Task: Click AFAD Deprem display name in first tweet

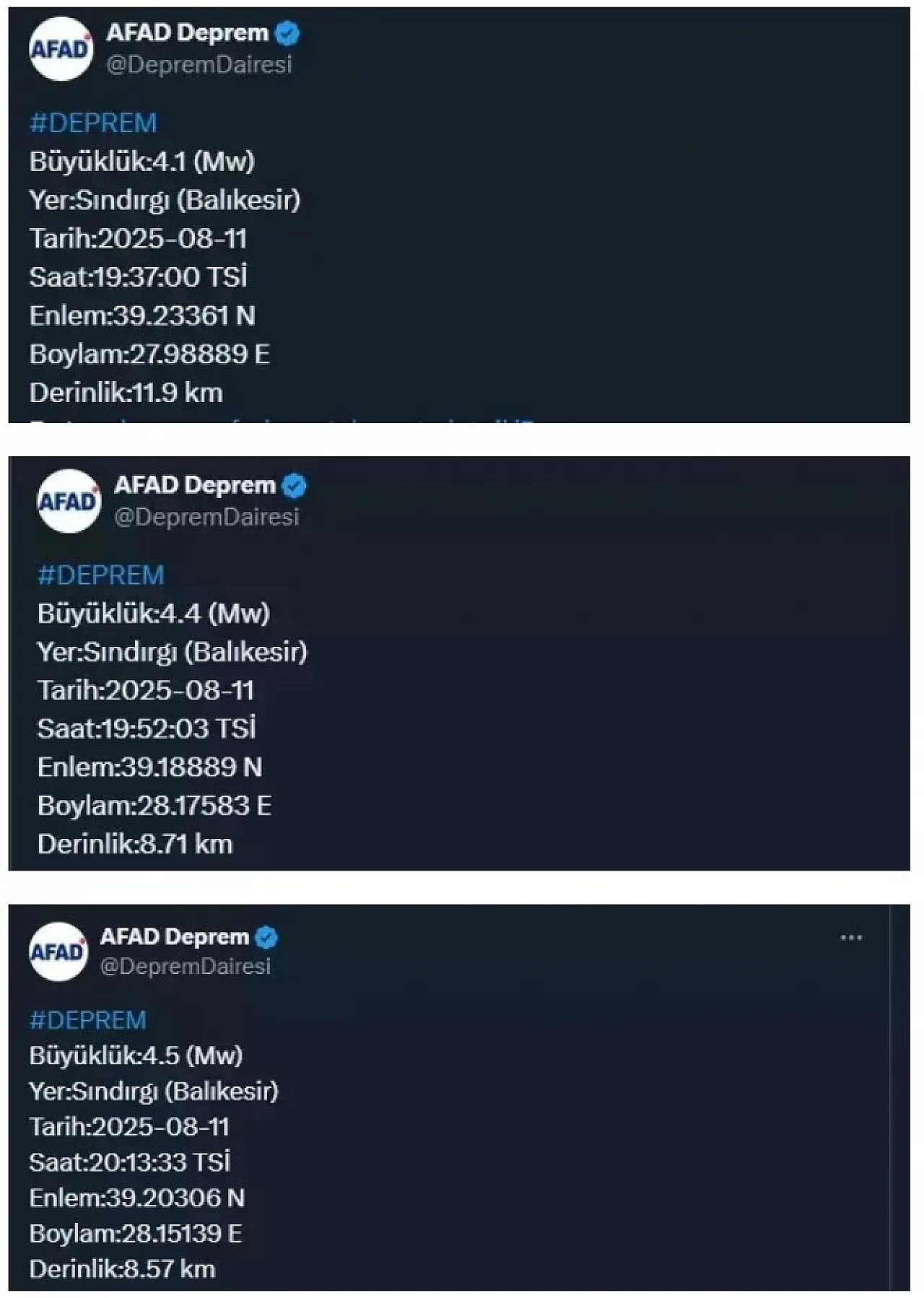Action: pos(188,32)
